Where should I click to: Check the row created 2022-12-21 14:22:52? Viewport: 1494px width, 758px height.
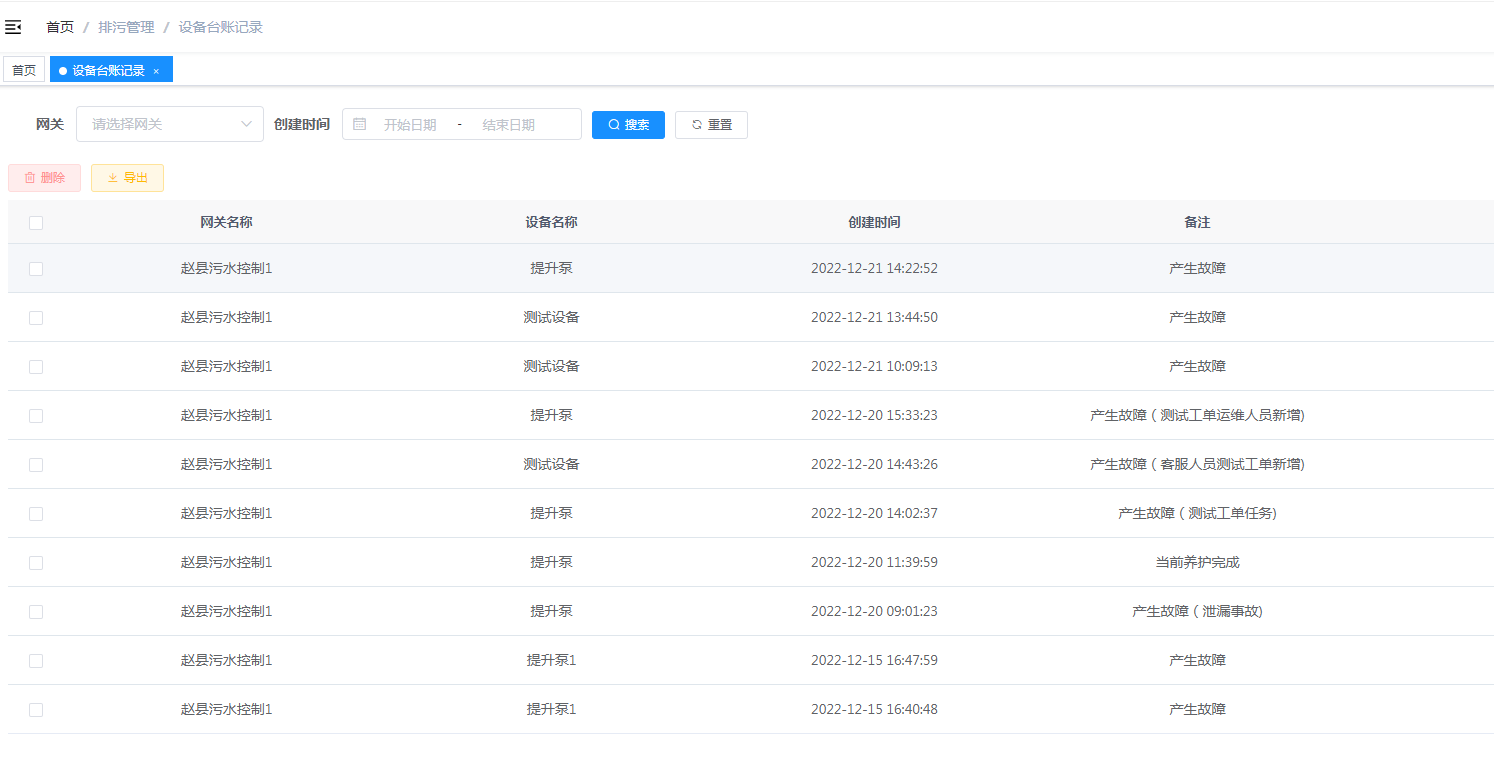coord(36,269)
